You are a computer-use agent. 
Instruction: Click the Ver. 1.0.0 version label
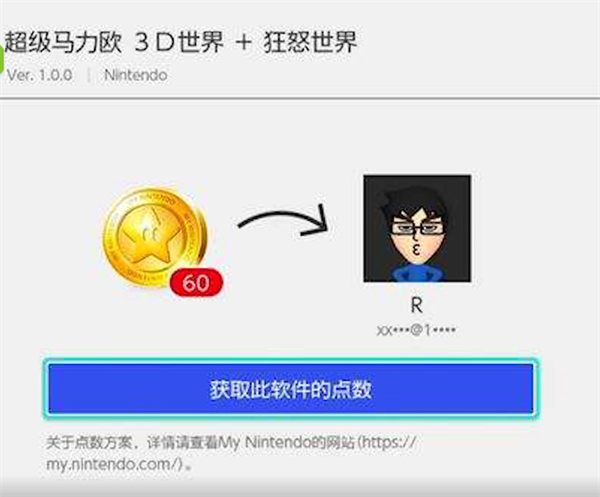(39, 75)
